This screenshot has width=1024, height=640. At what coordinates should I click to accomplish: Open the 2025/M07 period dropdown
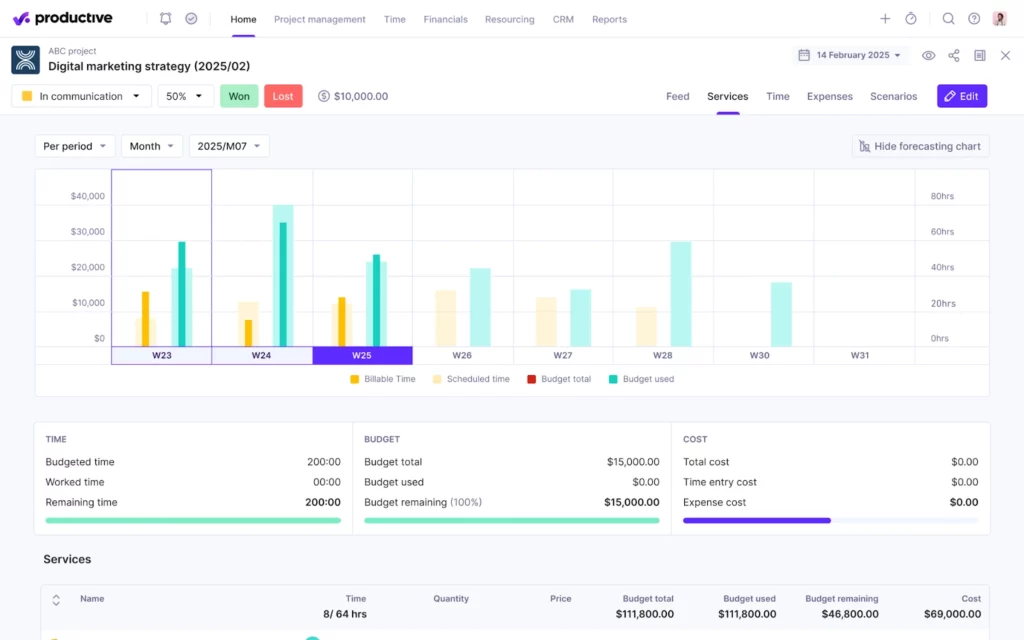[229, 146]
